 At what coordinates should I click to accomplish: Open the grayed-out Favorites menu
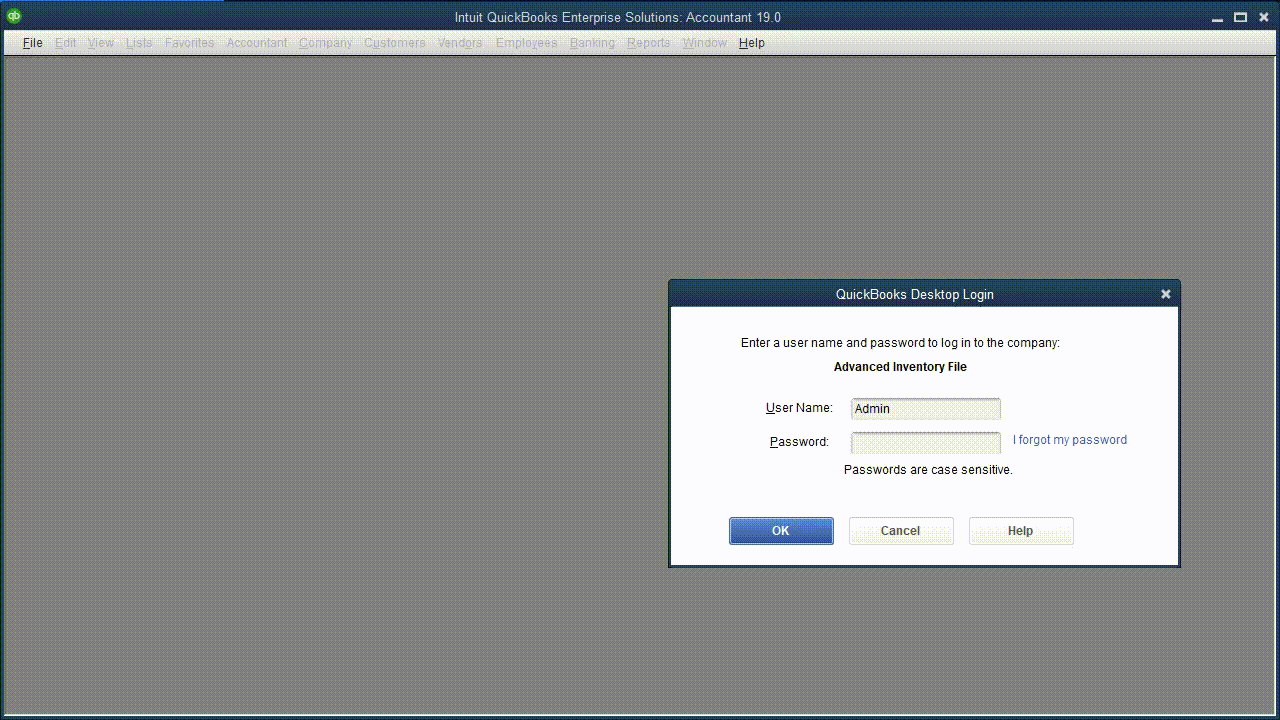[189, 43]
